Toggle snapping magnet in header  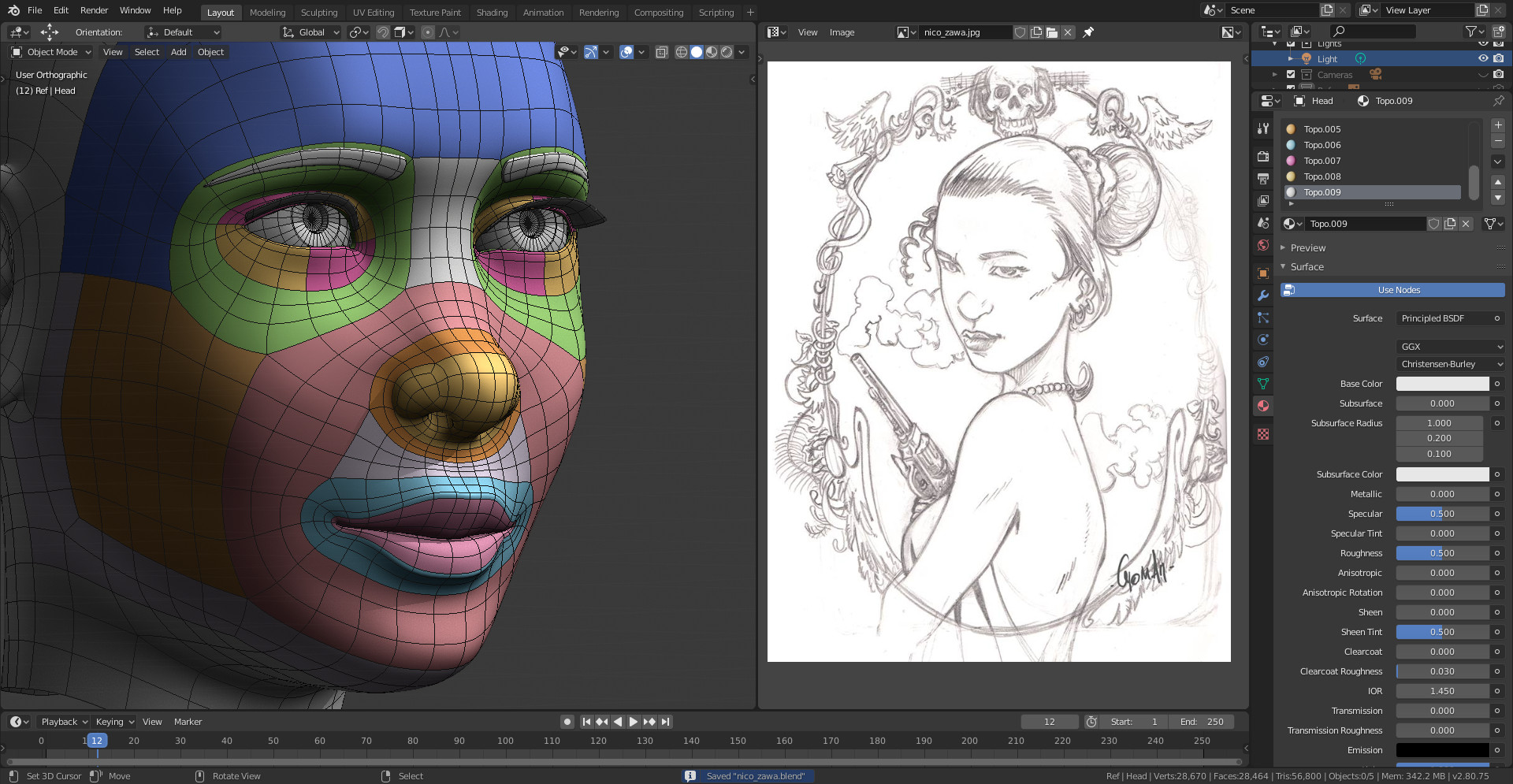click(x=383, y=32)
